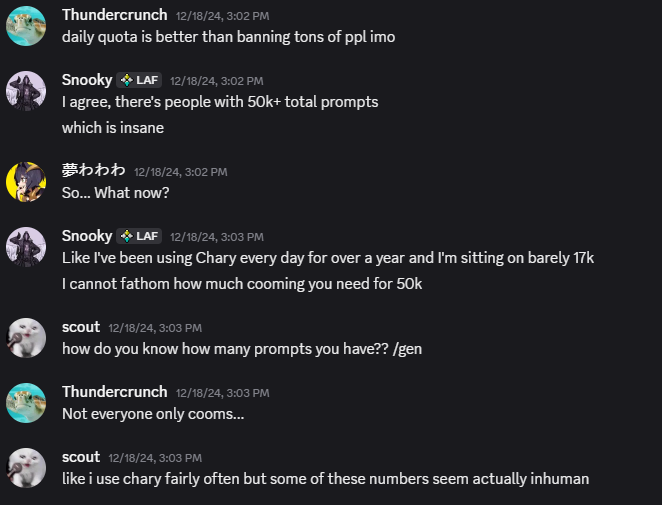This screenshot has width=662, height=505.
Task: Click Thundercrunch's turtle avatar on first message
Action: tap(26, 26)
